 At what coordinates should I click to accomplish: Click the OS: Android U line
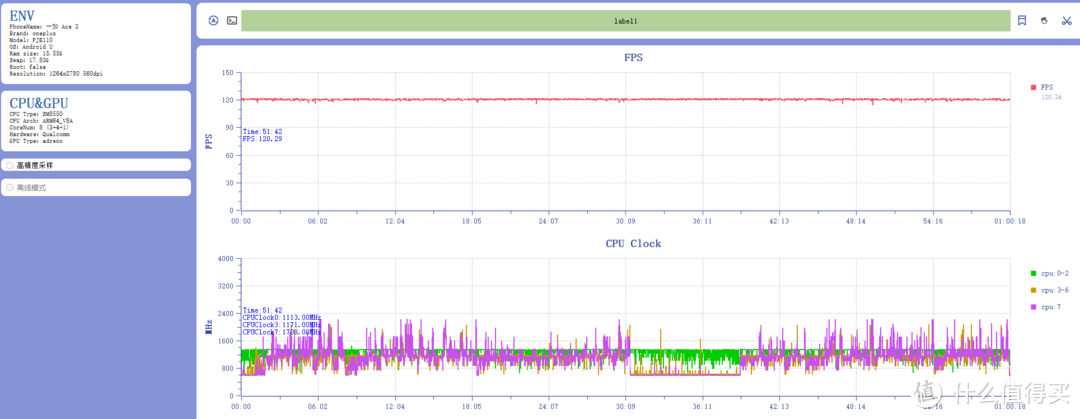click(31, 47)
